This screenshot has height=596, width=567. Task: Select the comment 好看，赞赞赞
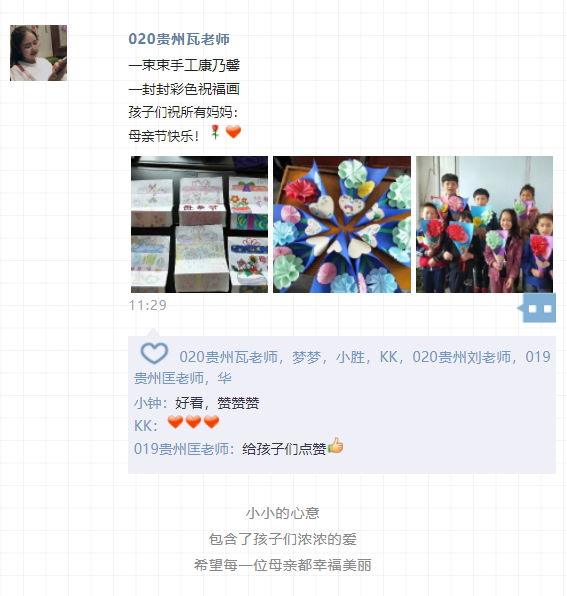[x=217, y=403]
